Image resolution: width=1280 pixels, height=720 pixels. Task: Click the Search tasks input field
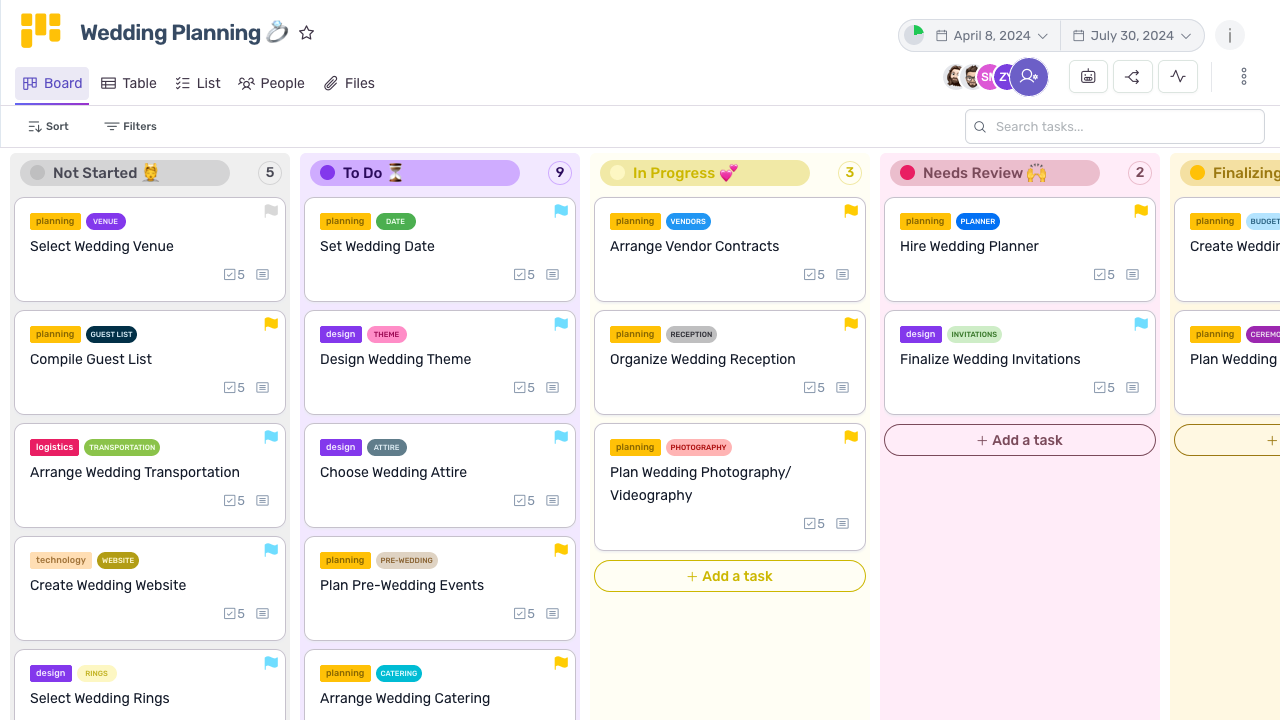tap(1115, 127)
